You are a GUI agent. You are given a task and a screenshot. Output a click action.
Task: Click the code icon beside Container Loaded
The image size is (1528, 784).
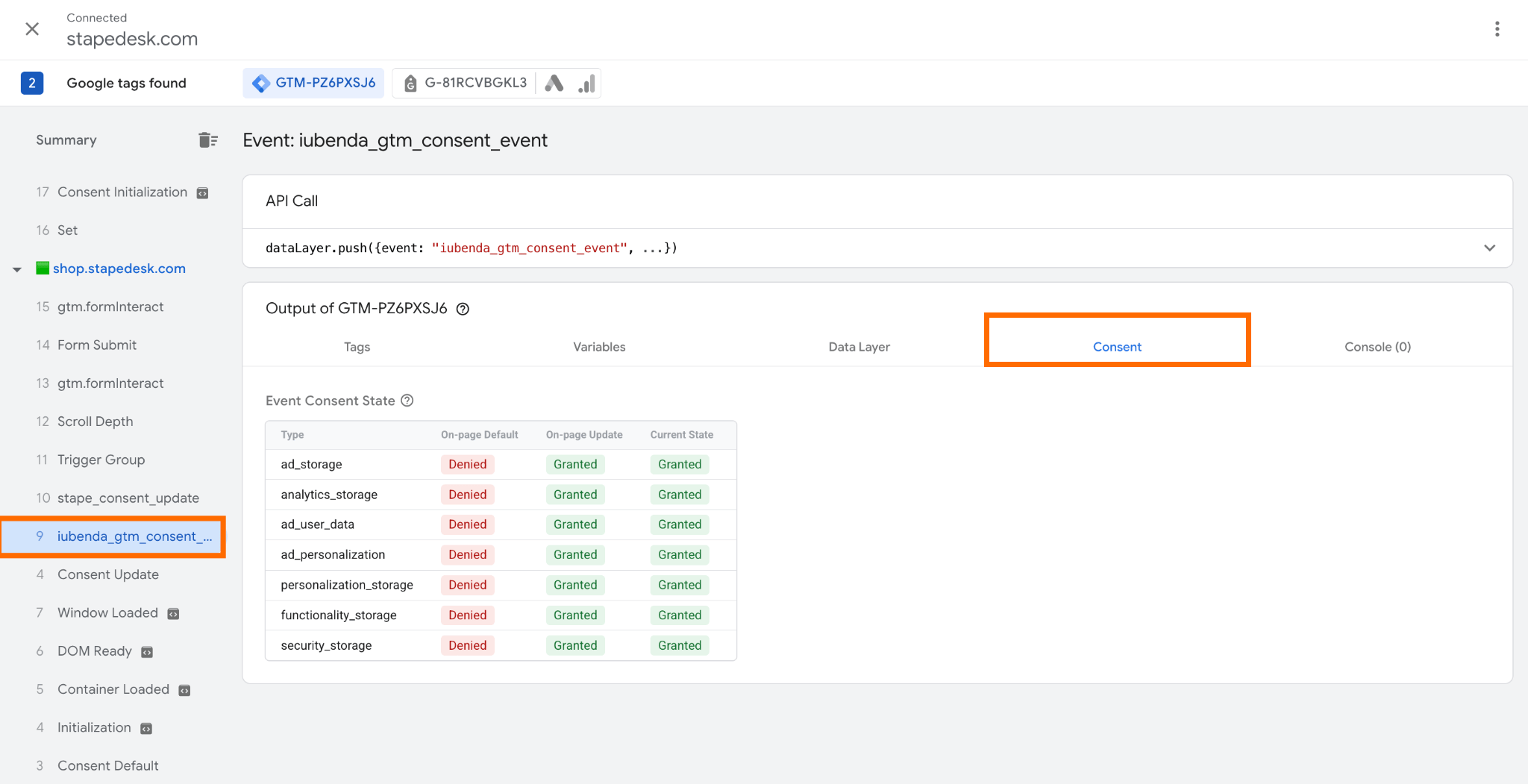184,691
